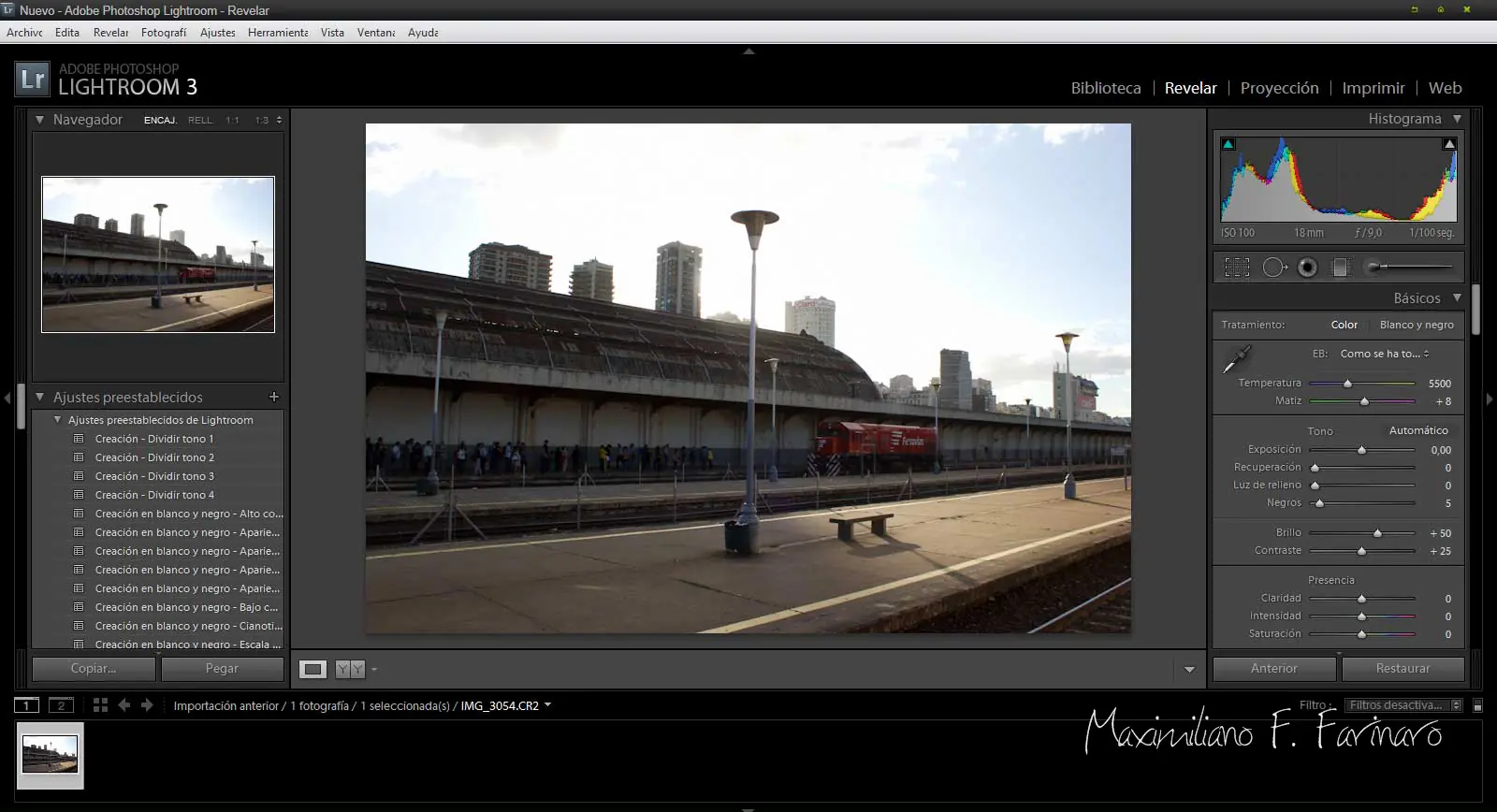Click the Loupe view button
The width and height of the screenshot is (1497, 812).
(313, 669)
